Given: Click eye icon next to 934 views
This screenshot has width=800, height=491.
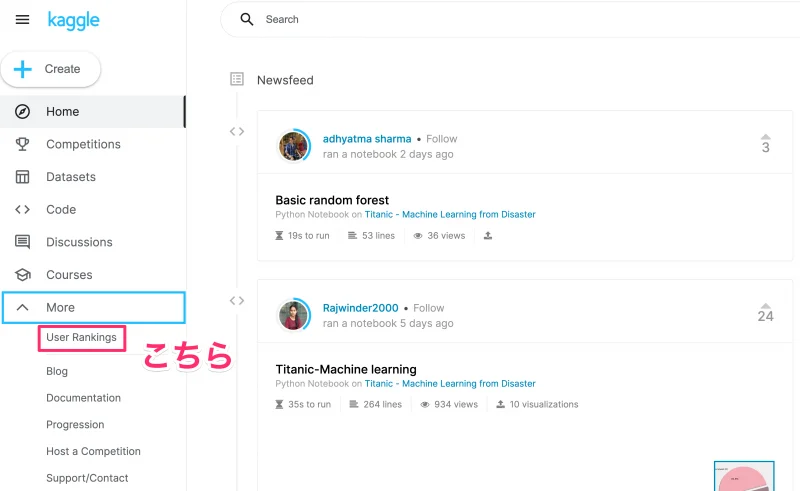Looking at the screenshot, I should pos(424,405).
